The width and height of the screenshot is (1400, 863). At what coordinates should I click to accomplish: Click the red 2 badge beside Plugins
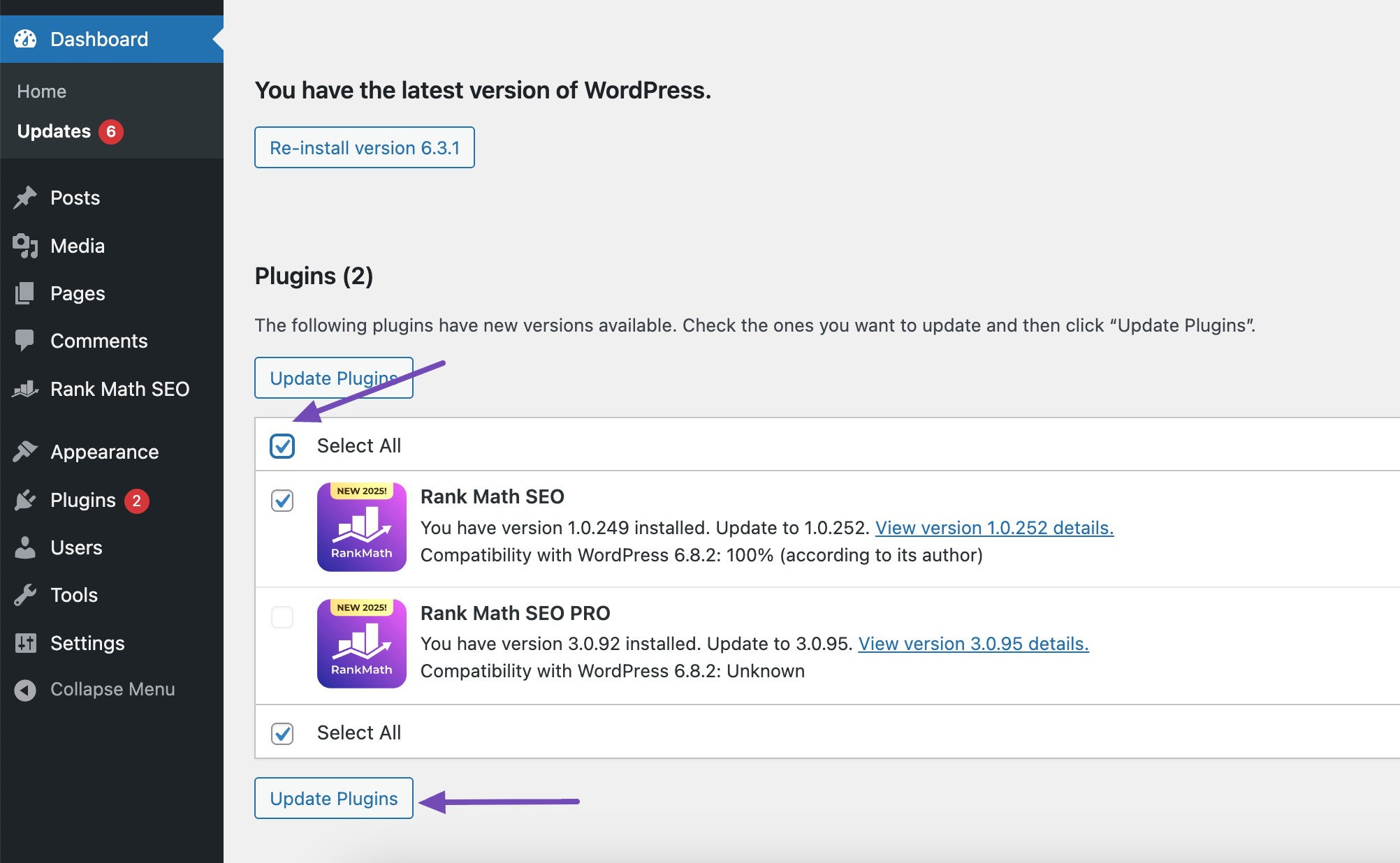point(137,501)
